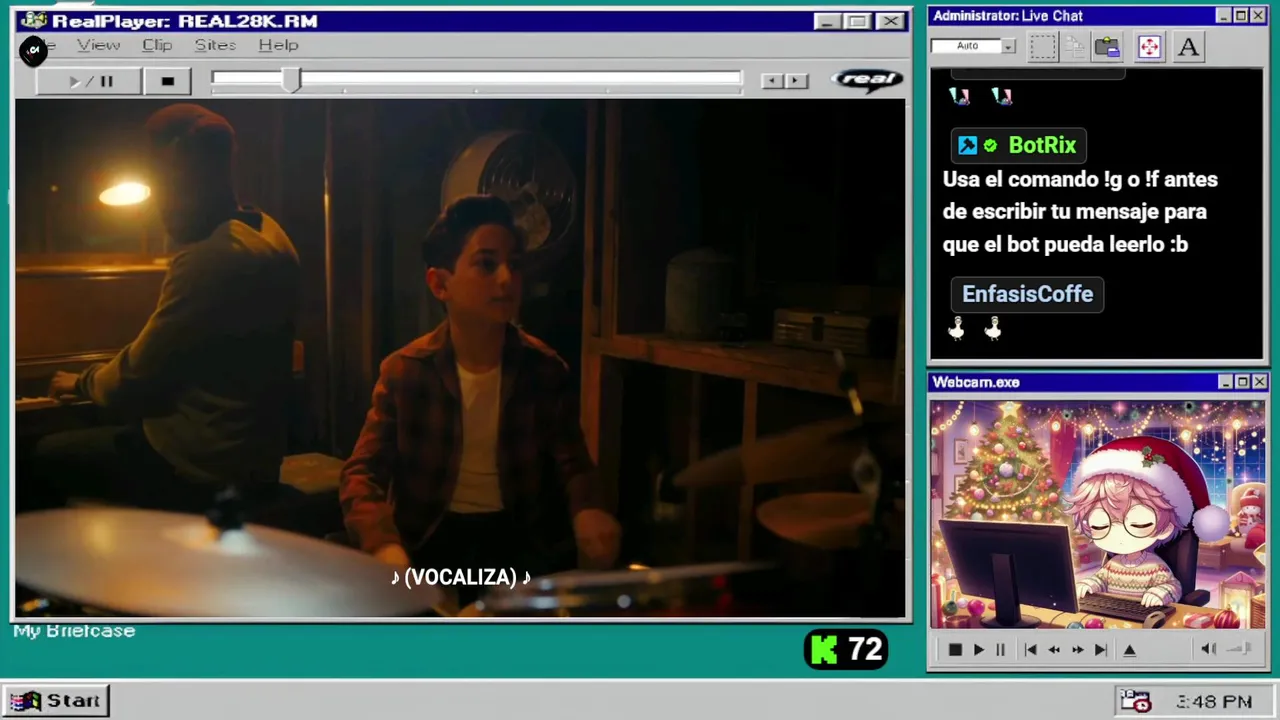
Task: Click the video area in RealPlayer
Action: (460, 358)
